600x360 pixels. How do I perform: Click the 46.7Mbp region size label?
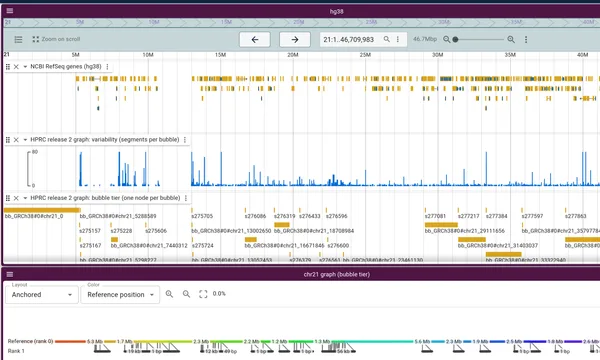[x=425, y=39]
